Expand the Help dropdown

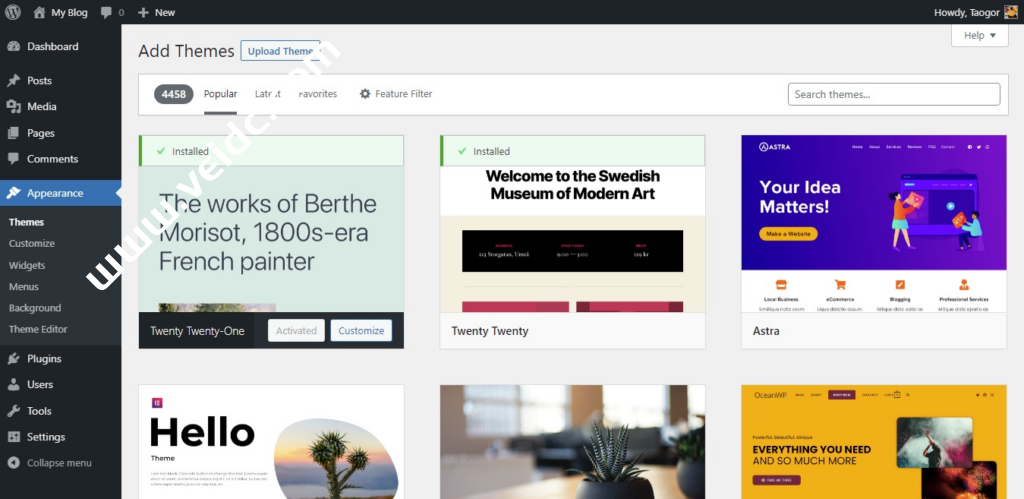pyautogui.click(x=980, y=35)
